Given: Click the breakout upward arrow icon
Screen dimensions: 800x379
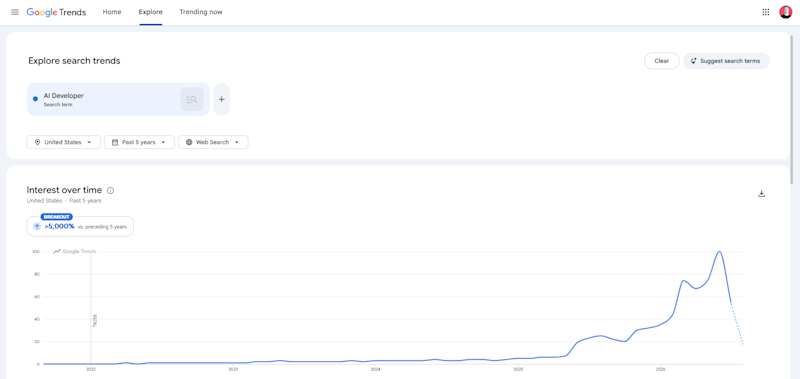Looking at the screenshot, I should click(x=37, y=226).
